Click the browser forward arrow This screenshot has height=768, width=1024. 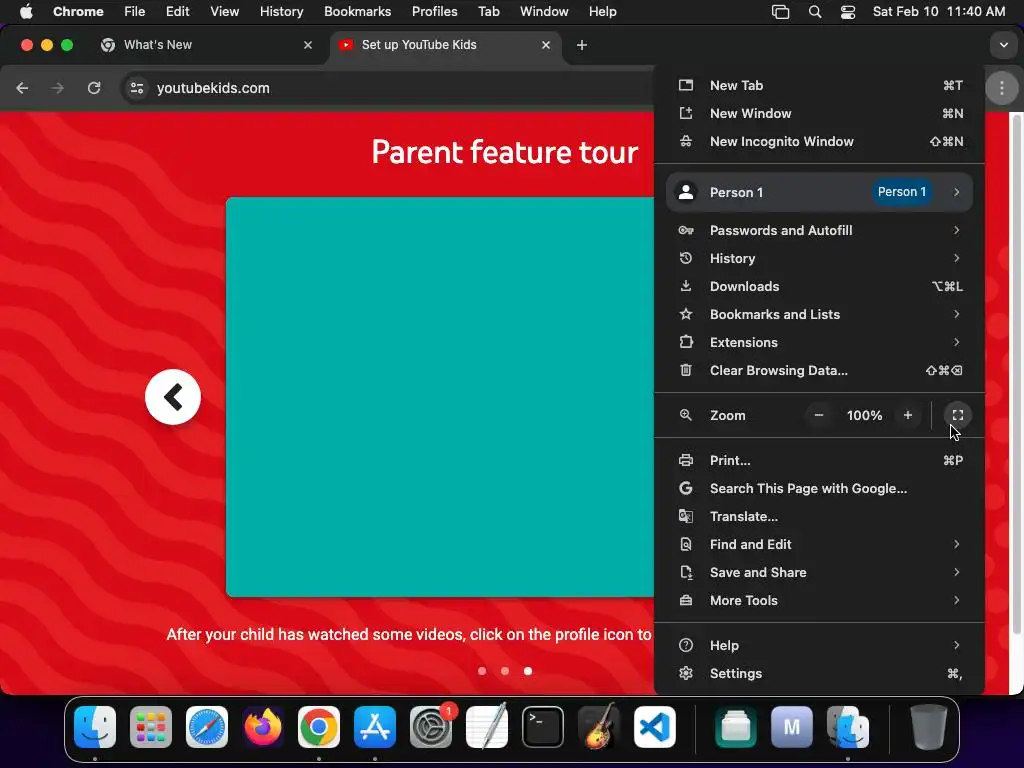58,88
